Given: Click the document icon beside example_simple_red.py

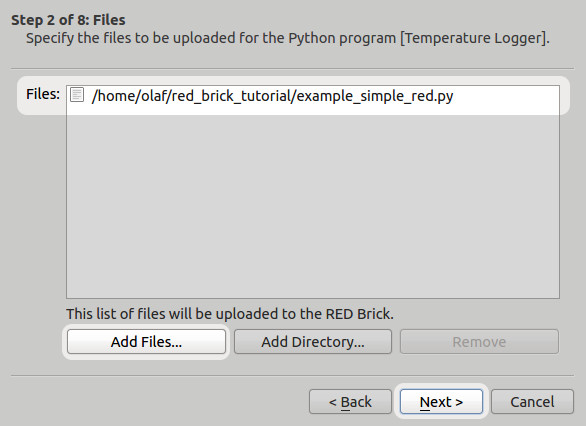Looking at the screenshot, I should click(x=77, y=95).
